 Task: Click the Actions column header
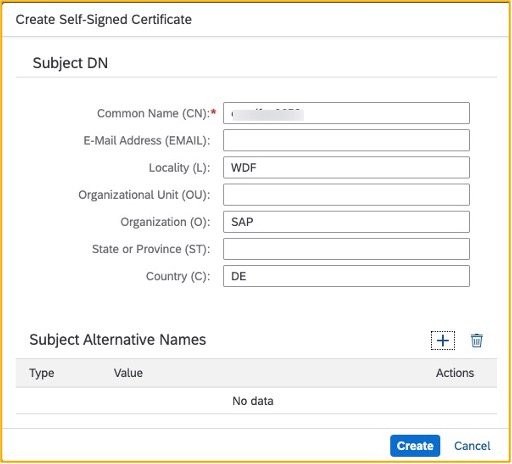[455, 373]
